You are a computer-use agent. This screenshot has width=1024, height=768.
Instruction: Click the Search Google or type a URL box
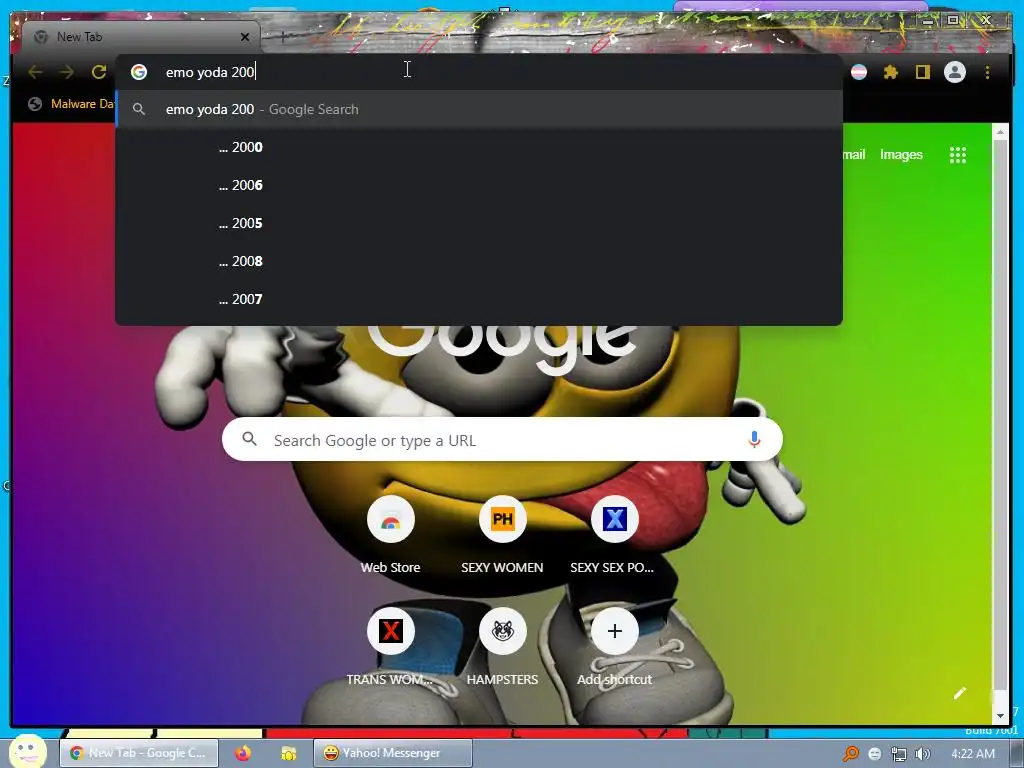point(502,440)
